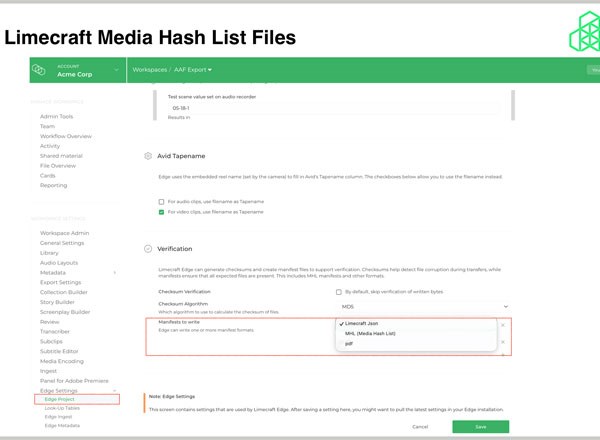Remove the second manifest row with X

(x=503, y=342)
